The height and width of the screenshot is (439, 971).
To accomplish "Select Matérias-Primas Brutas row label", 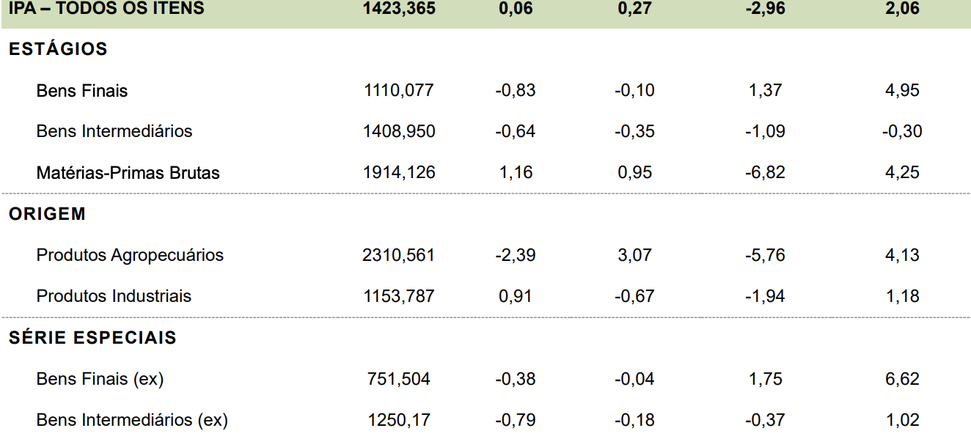I will click(x=128, y=172).
